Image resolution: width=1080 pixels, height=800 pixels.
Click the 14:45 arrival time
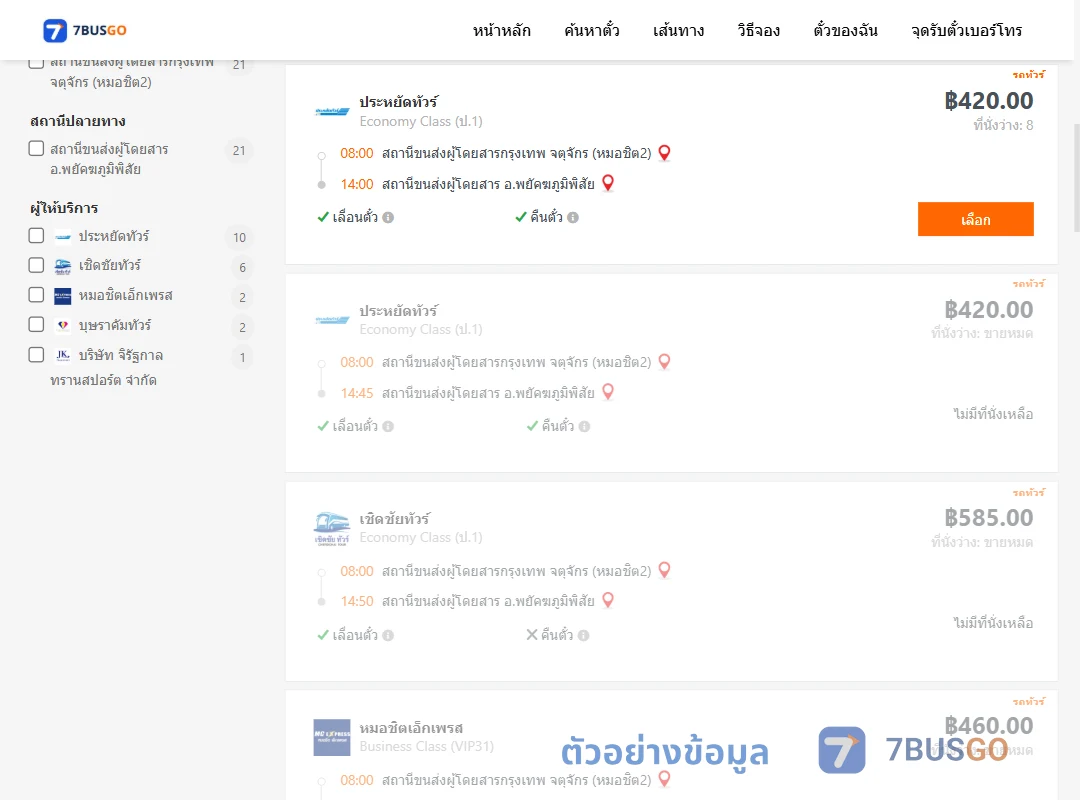(x=357, y=393)
